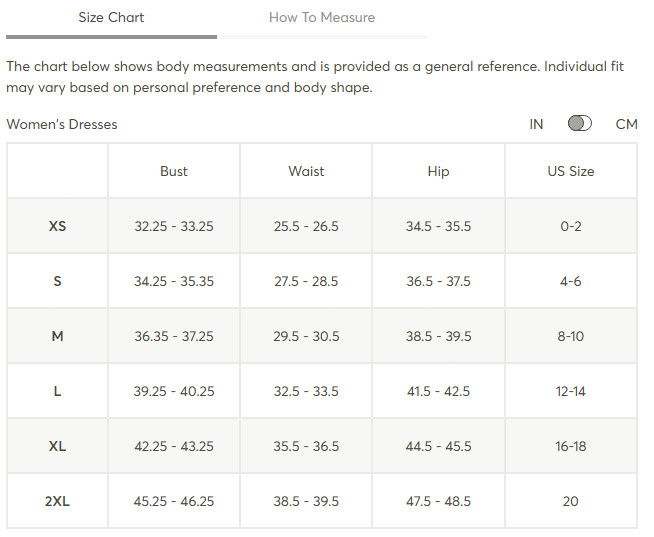Click the IN unit label

click(x=536, y=124)
